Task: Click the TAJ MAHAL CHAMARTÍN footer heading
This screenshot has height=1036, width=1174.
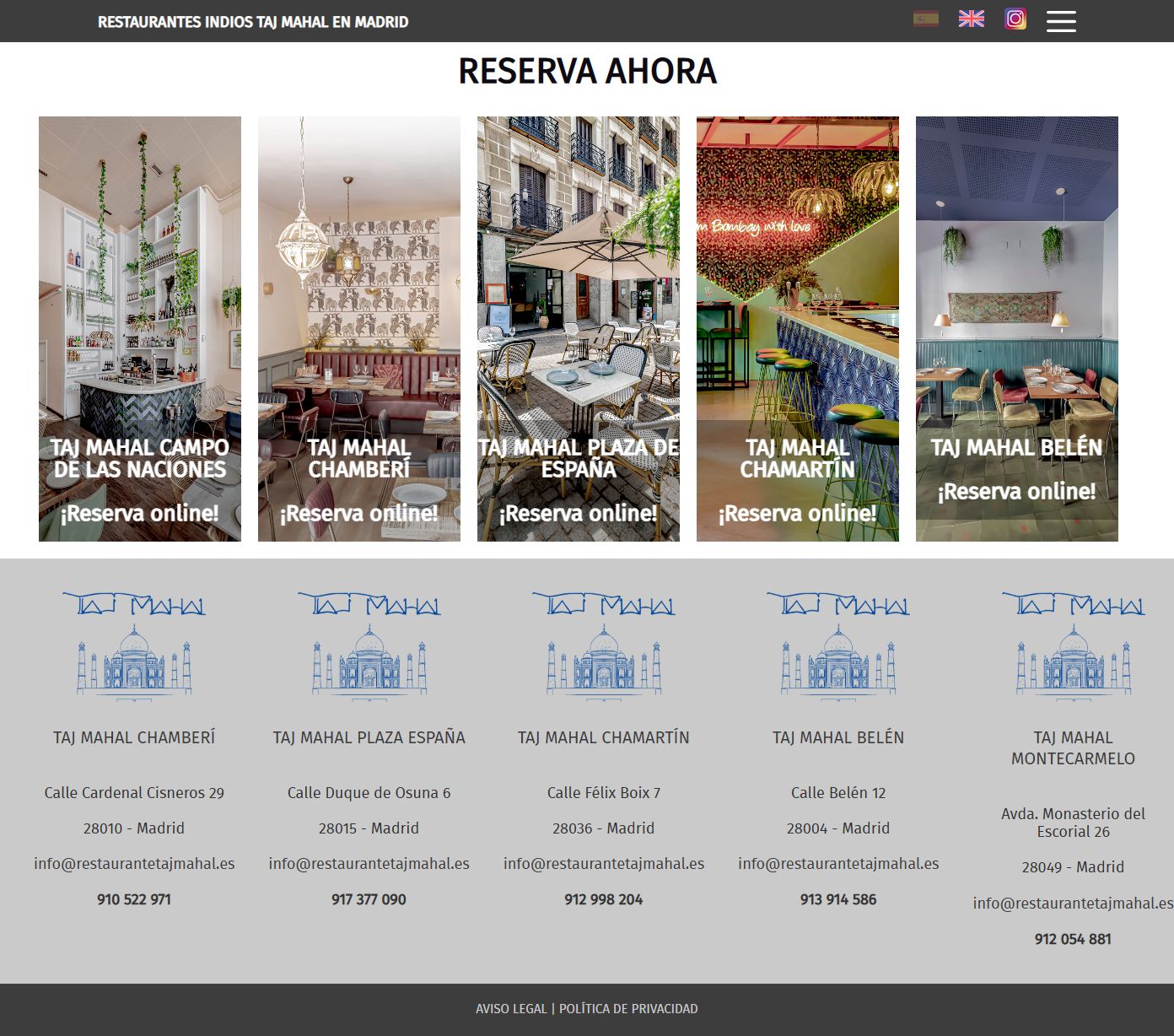Action: pyautogui.click(x=604, y=737)
